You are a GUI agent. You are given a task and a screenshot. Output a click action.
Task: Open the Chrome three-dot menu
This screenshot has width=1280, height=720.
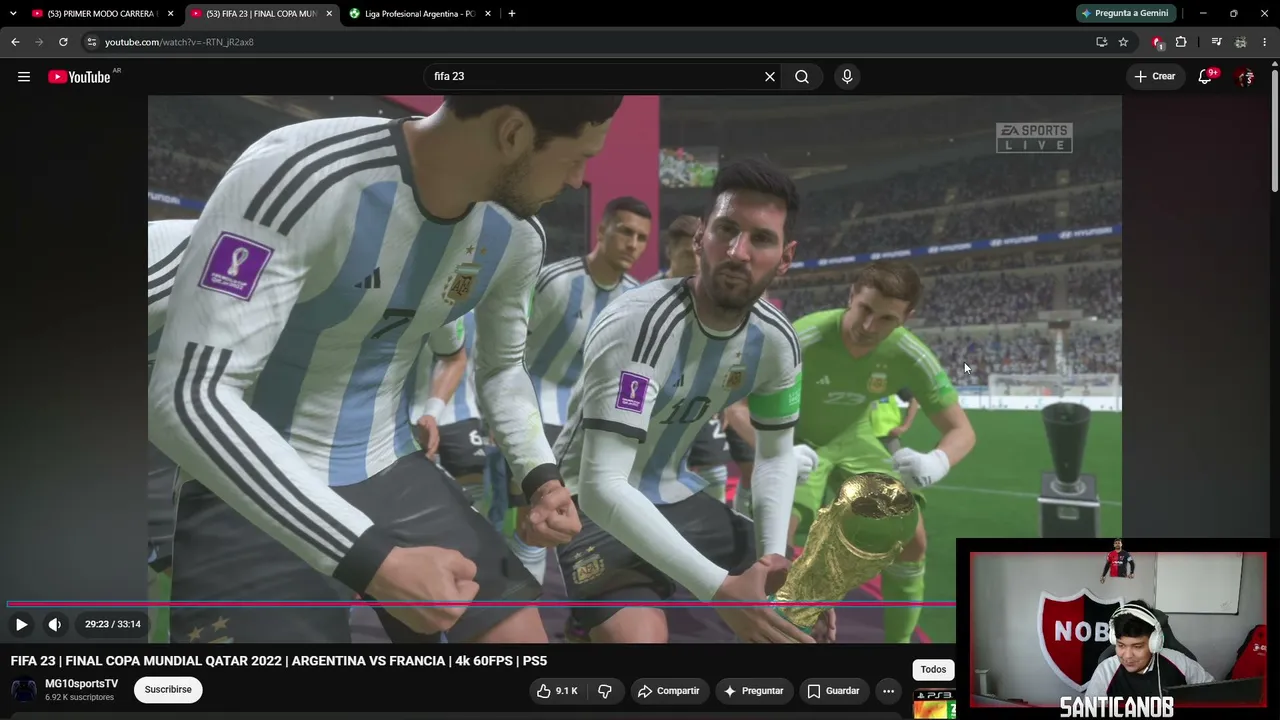tap(1265, 42)
